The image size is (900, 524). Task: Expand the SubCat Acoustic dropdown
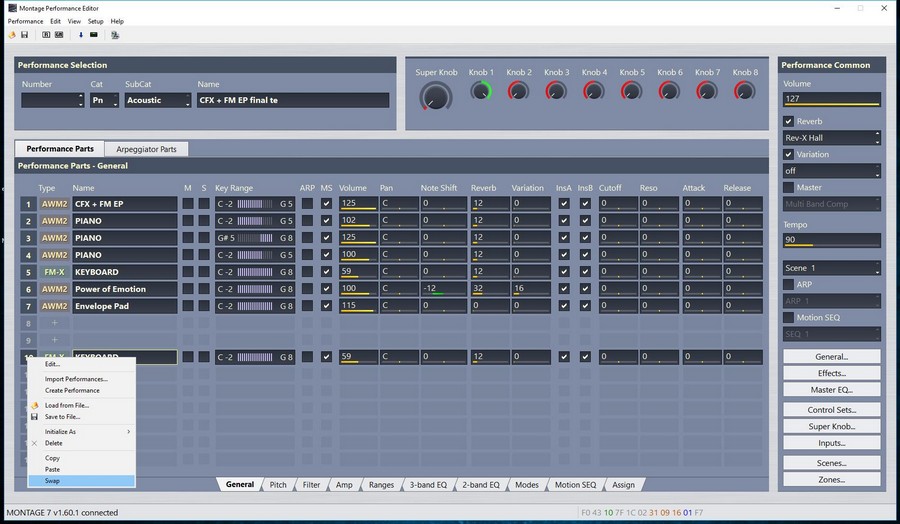point(158,100)
